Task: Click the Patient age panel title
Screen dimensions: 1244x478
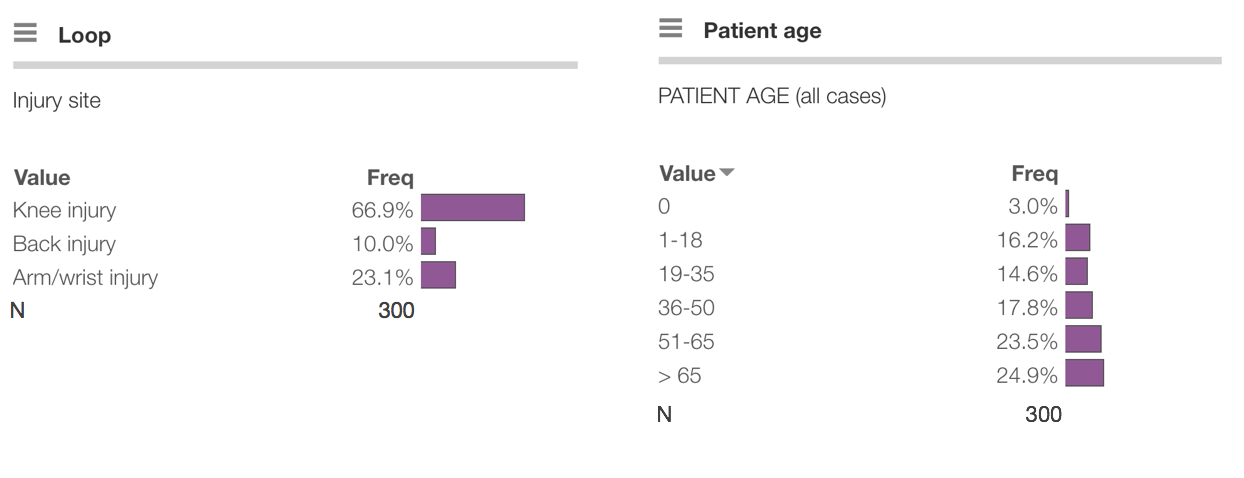Action: pyautogui.click(x=762, y=31)
